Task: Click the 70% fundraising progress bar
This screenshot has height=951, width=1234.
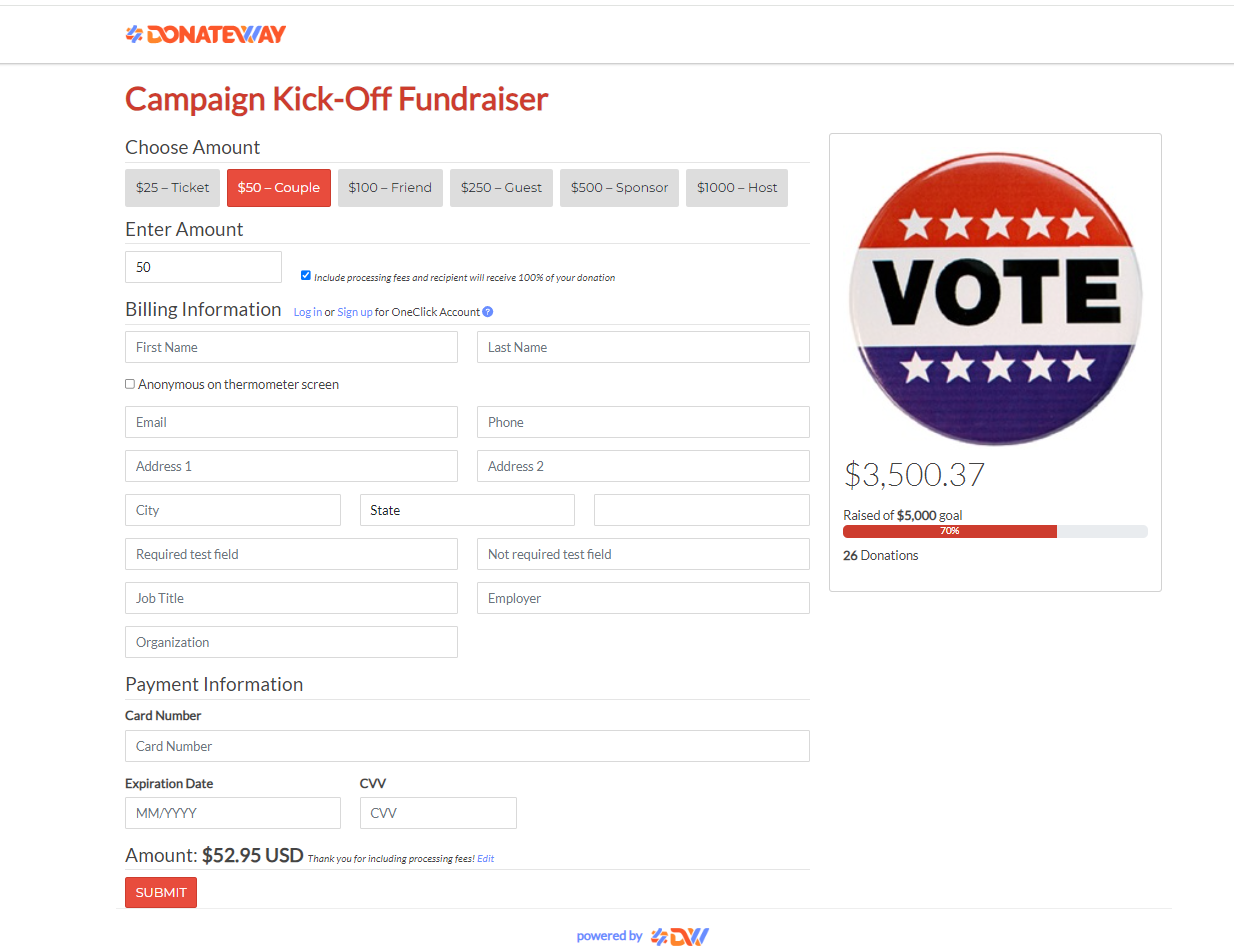Action: (x=995, y=531)
